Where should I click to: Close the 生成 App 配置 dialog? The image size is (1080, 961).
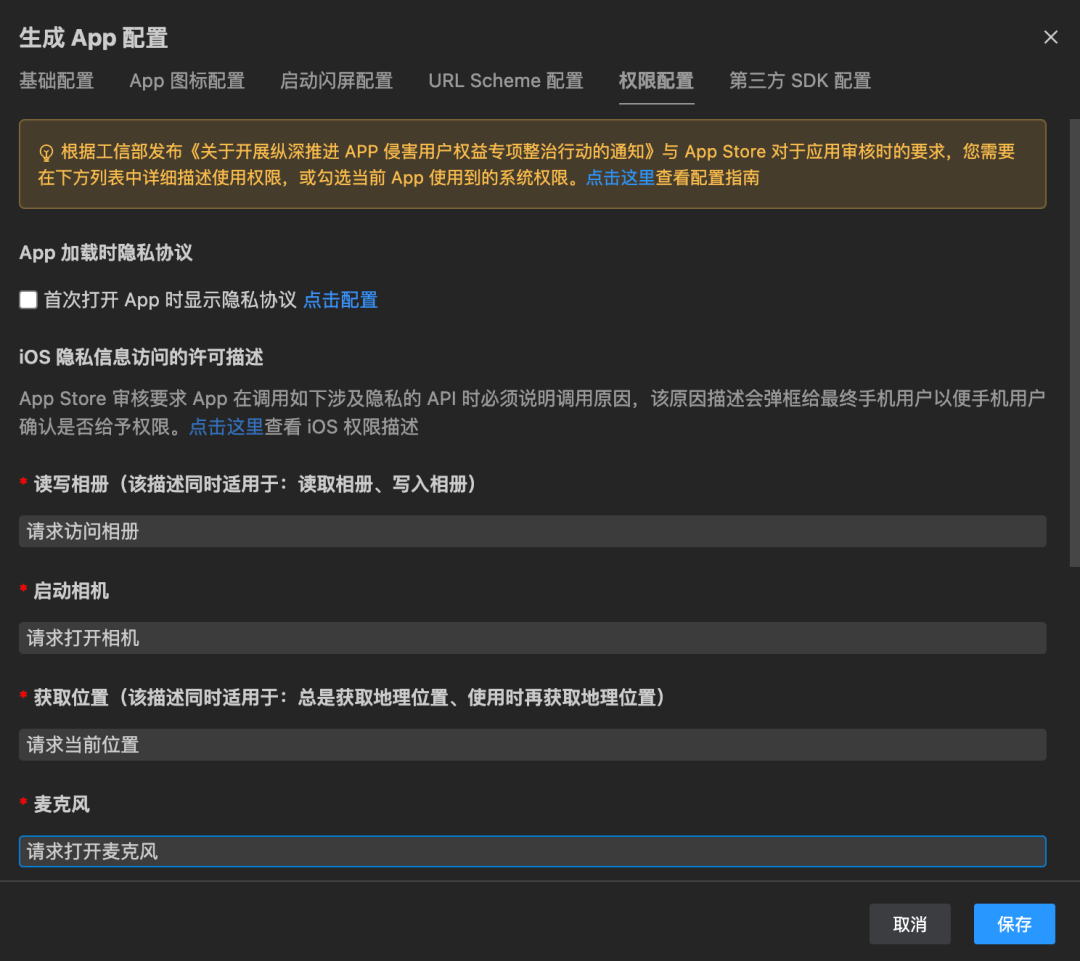tap(1050, 37)
